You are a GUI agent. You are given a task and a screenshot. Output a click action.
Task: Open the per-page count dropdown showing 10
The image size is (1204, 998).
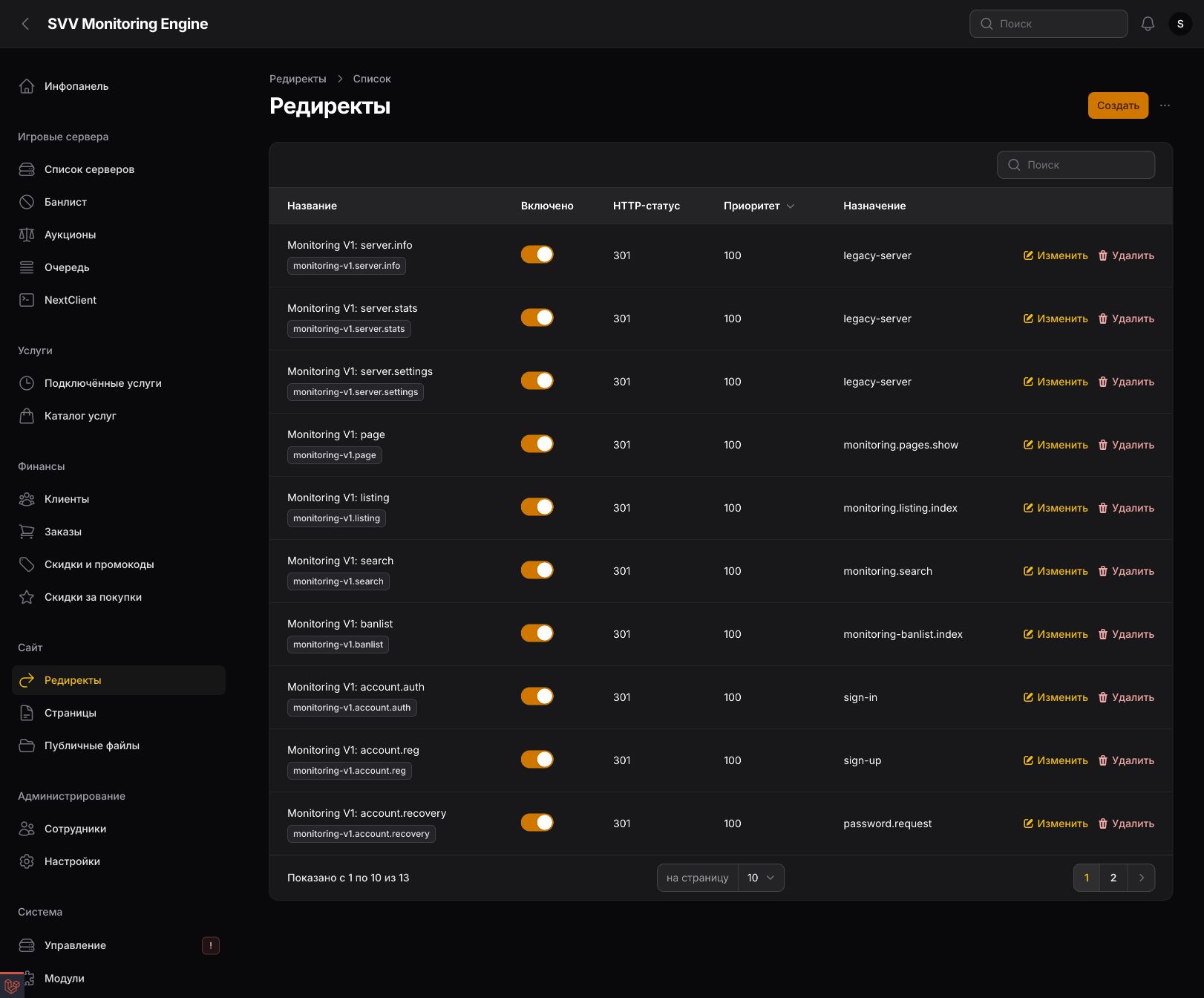(x=761, y=878)
